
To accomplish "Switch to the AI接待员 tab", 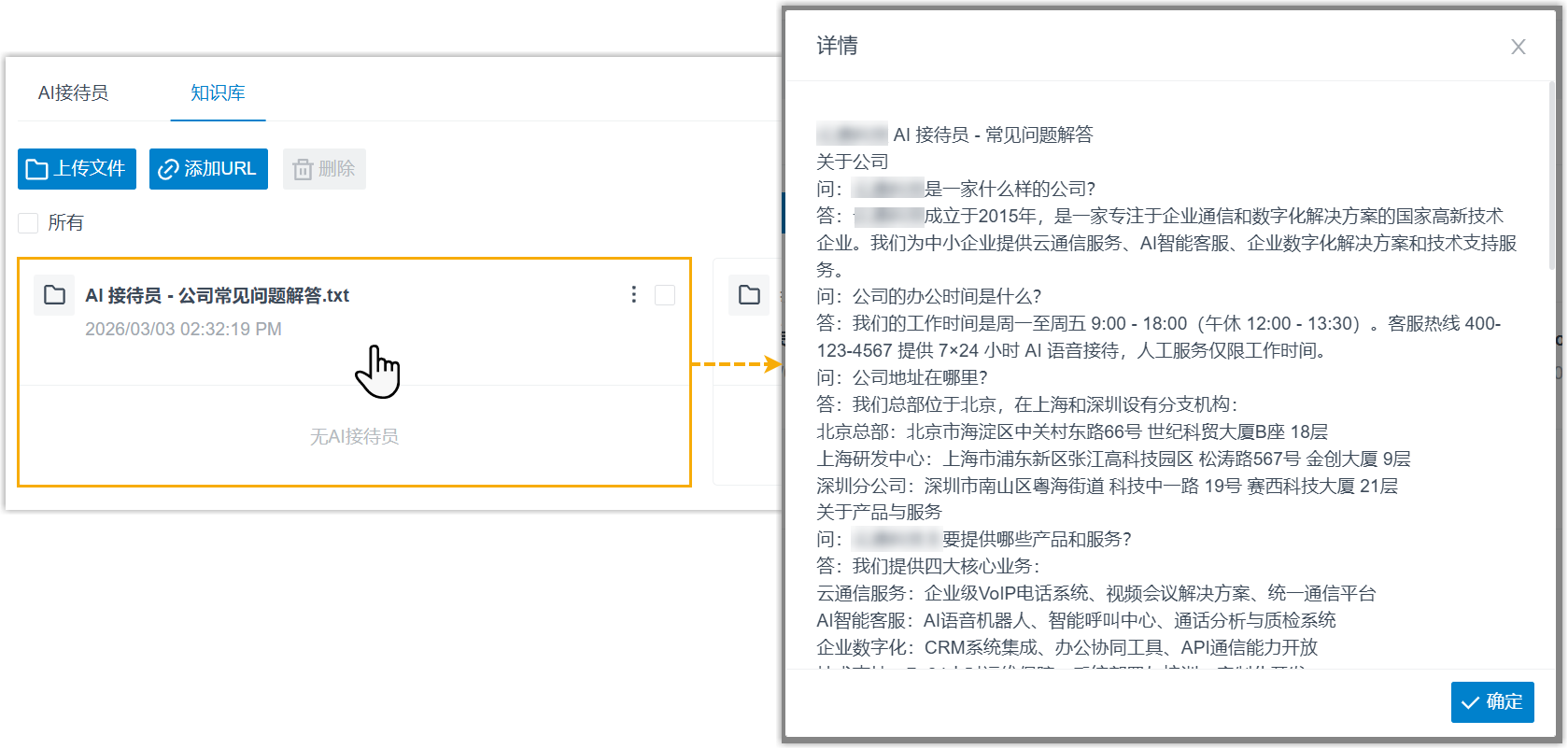I will (73, 92).
